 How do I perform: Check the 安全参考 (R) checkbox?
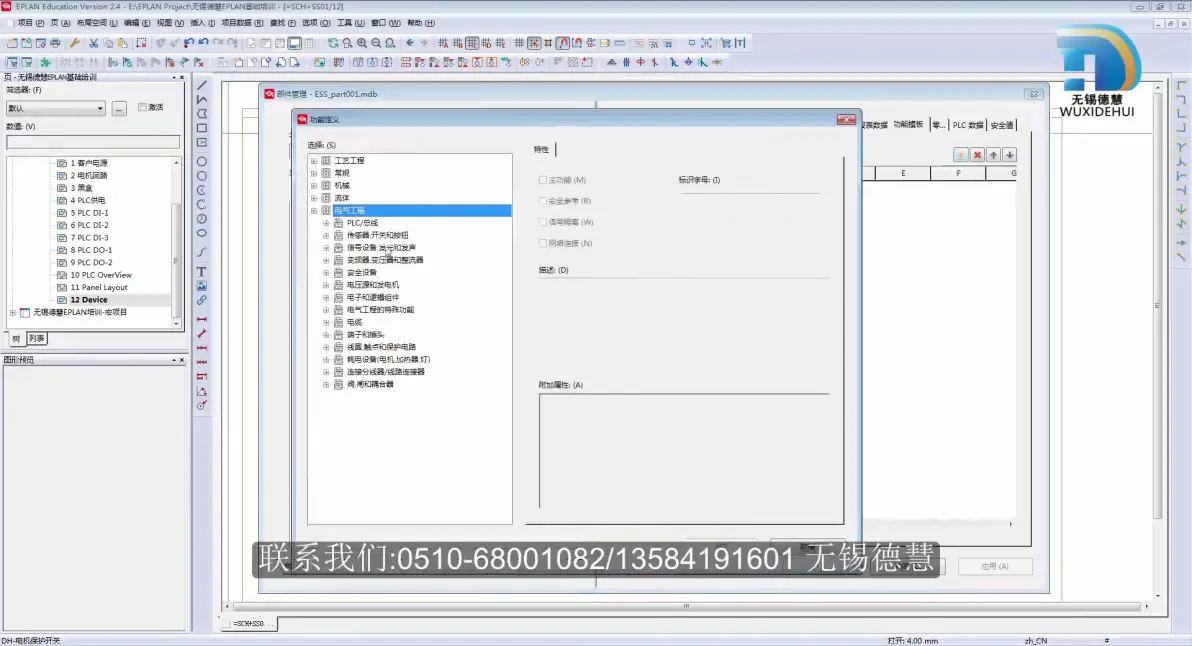coord(543,201)
